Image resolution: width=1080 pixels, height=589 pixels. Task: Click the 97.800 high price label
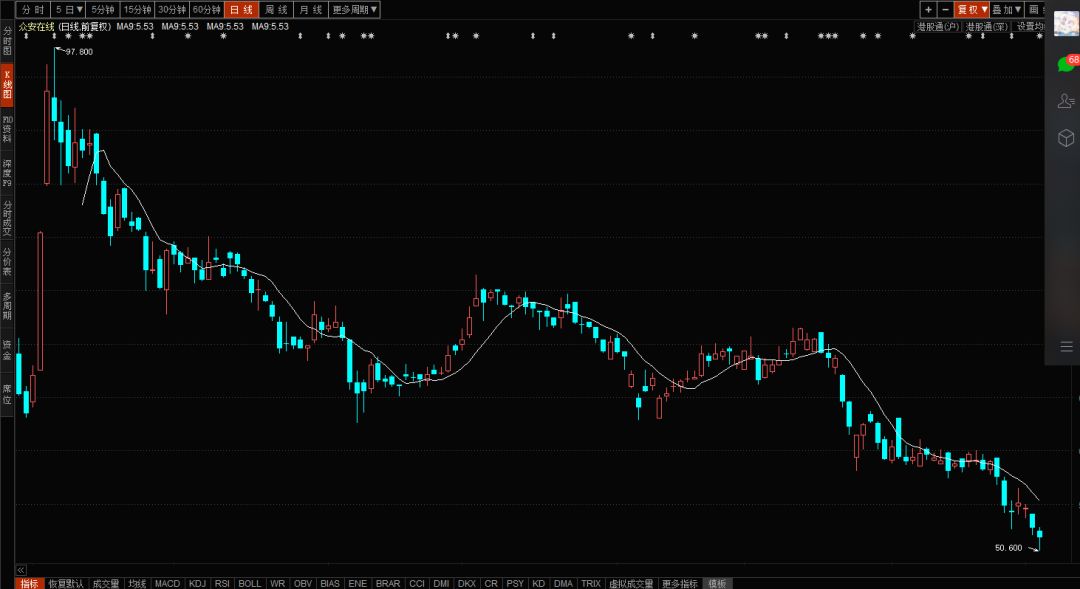click(79, 52)
